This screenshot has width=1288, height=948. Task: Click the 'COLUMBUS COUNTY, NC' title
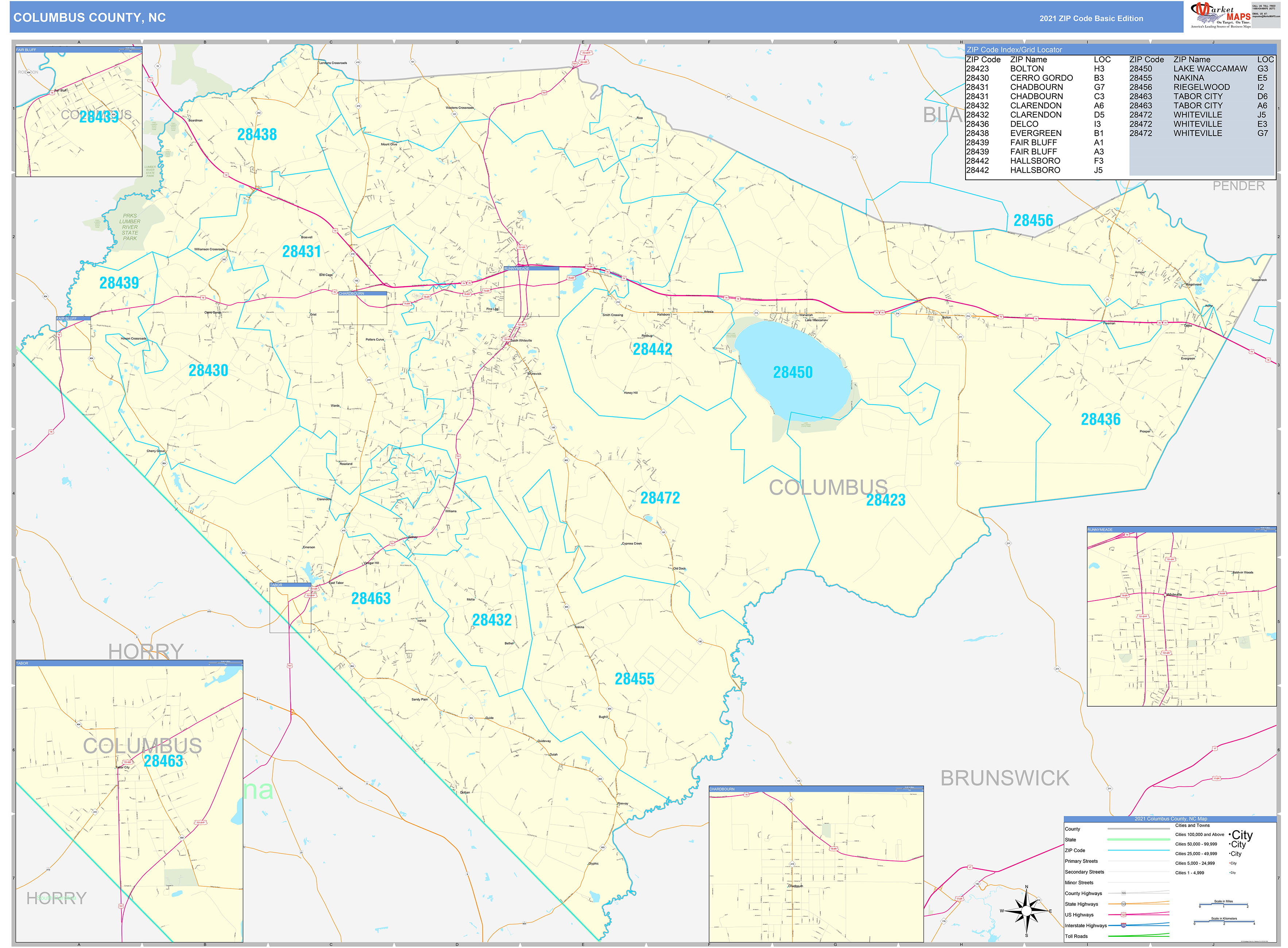click(x=89, y=18)
